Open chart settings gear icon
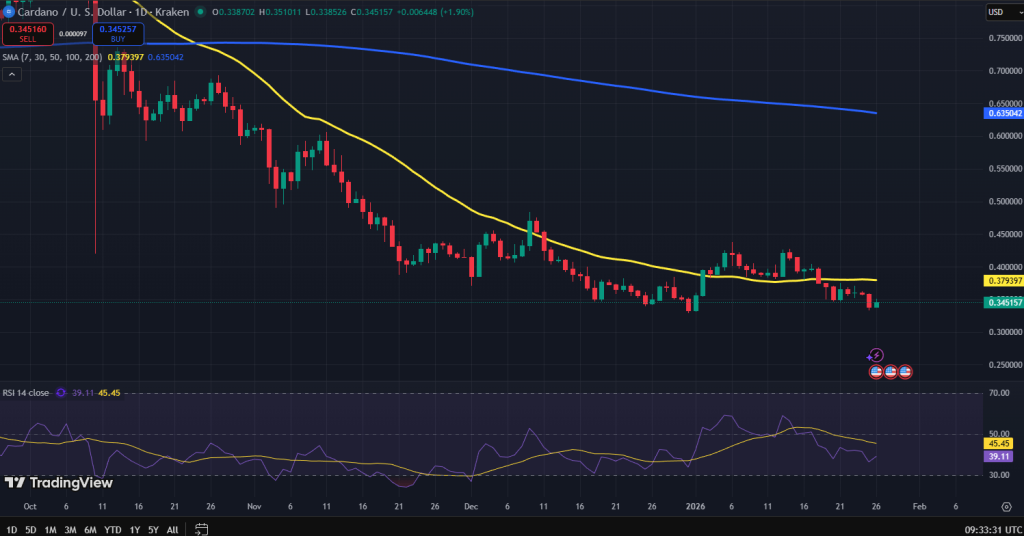 pos(1006,507)
